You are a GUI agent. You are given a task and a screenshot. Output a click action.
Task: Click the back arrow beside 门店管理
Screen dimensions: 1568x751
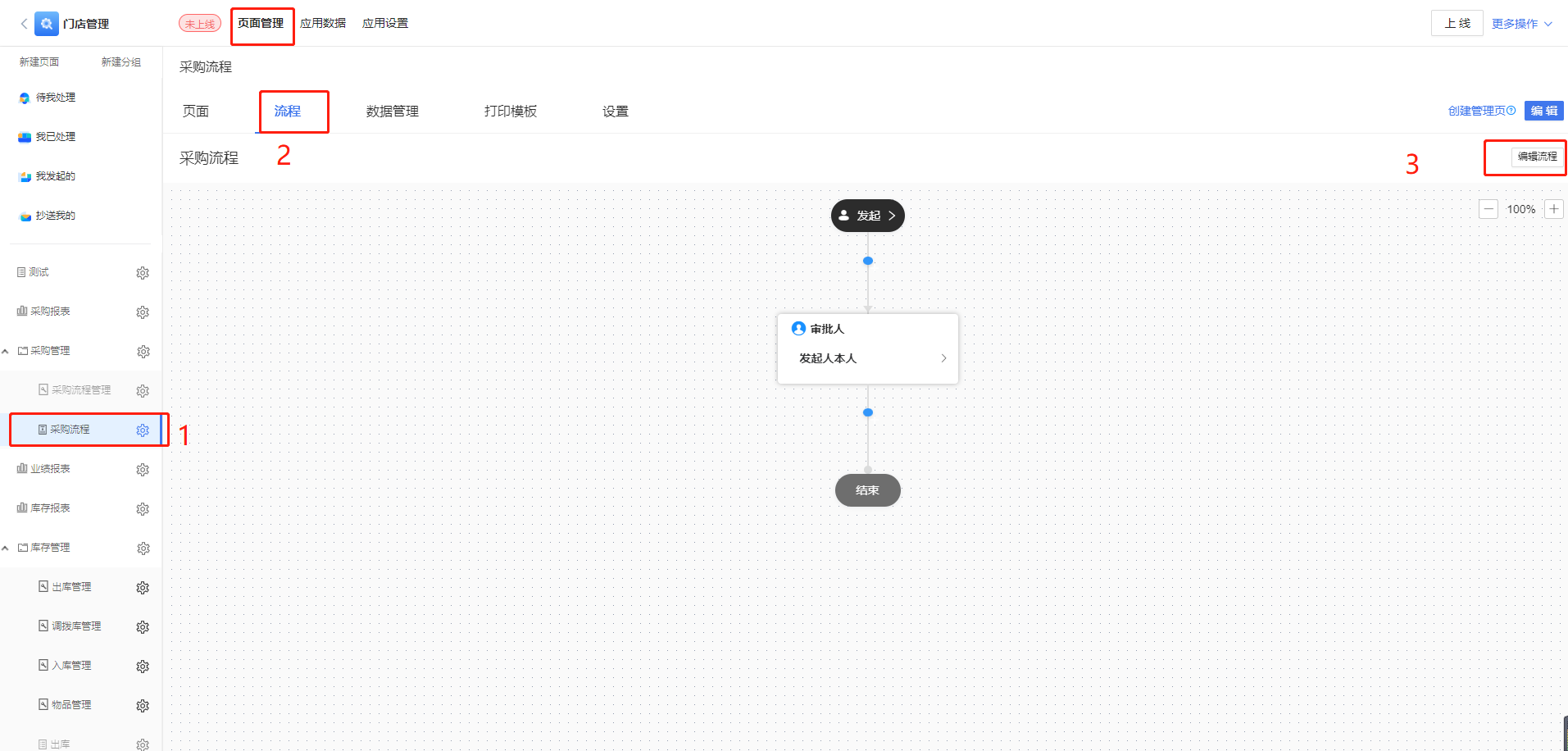coord(24,24)
